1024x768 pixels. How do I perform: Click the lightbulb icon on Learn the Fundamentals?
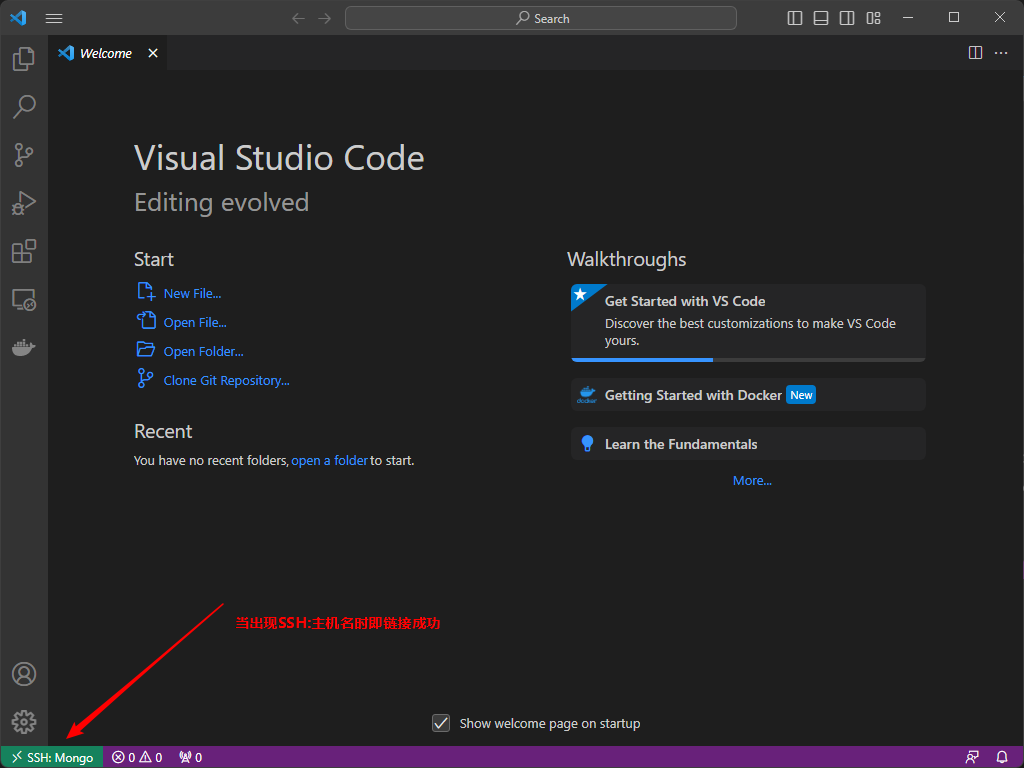pyautogui.click(x=587, y=444)
